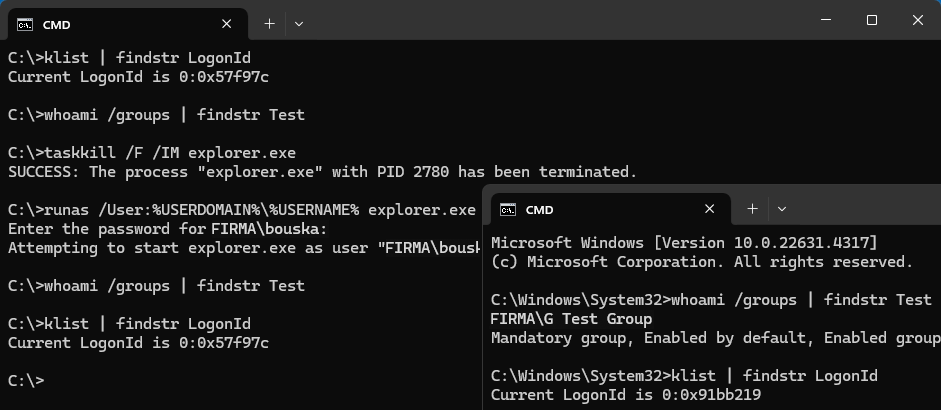The image size is (941, 410).
Task: Click the CMD icon in the front terminal tab
Action: (x=508, y=210)
